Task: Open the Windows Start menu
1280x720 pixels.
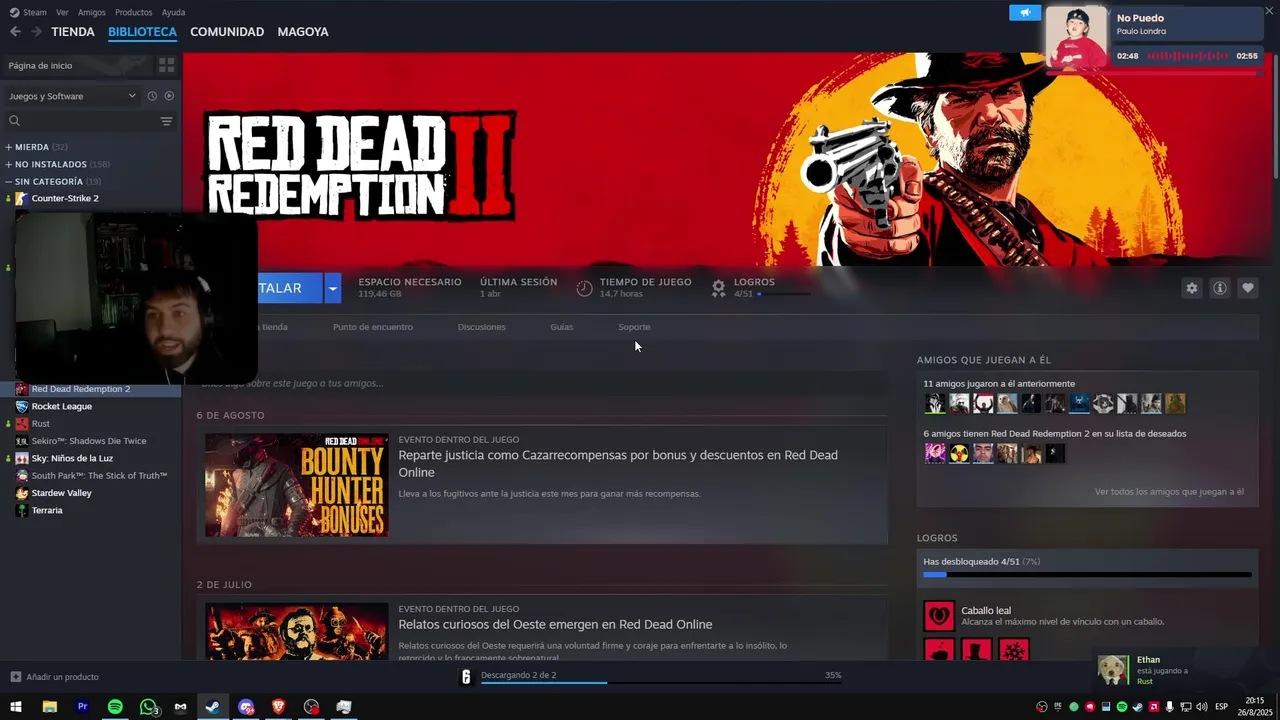Action: (x=16, y=707)
